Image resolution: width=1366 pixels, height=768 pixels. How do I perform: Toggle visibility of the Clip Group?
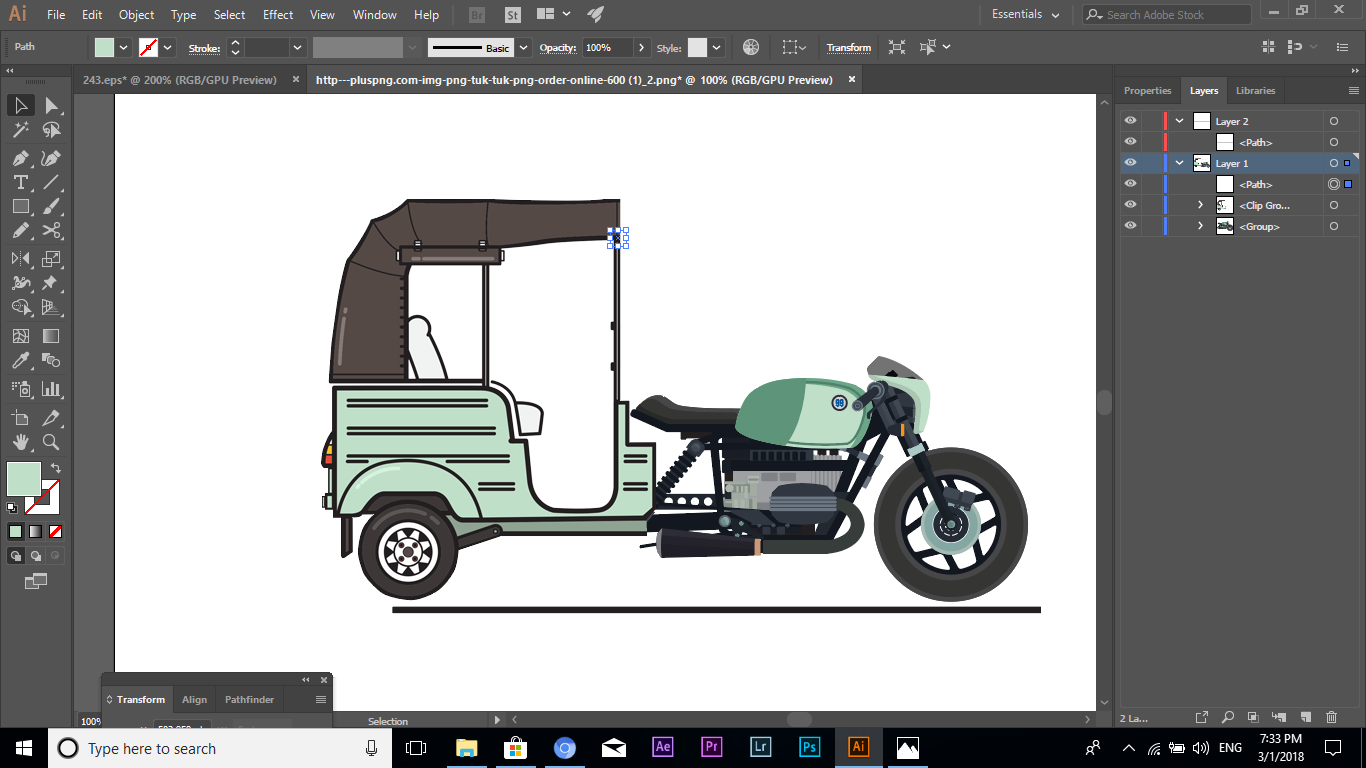[1129, 204]
